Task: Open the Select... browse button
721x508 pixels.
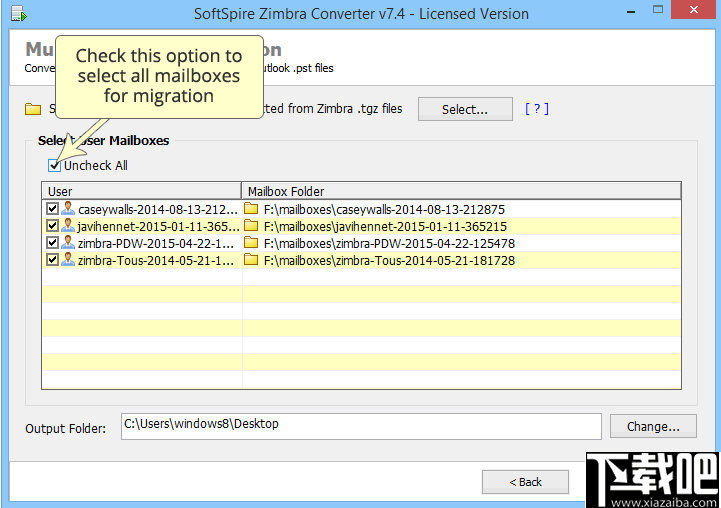Action: click(465, 109)
